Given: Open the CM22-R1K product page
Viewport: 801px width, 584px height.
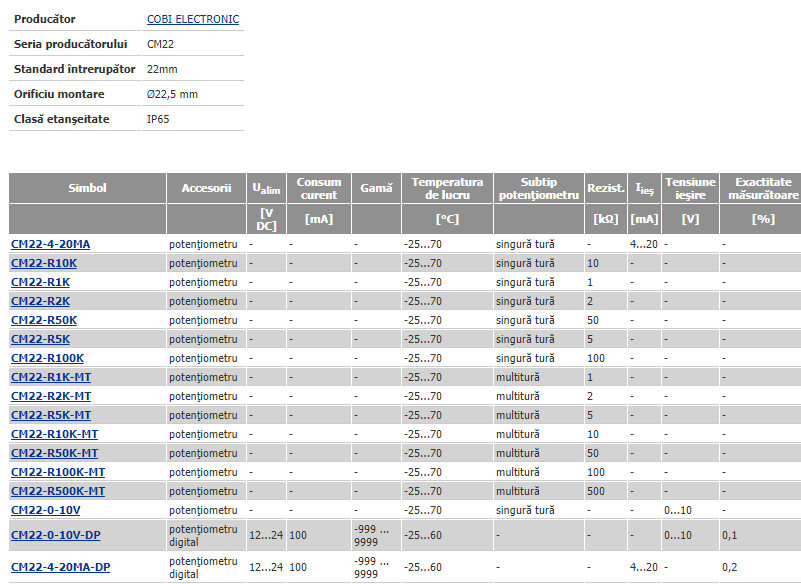Looking at the screenshot, I should (40, 282).
